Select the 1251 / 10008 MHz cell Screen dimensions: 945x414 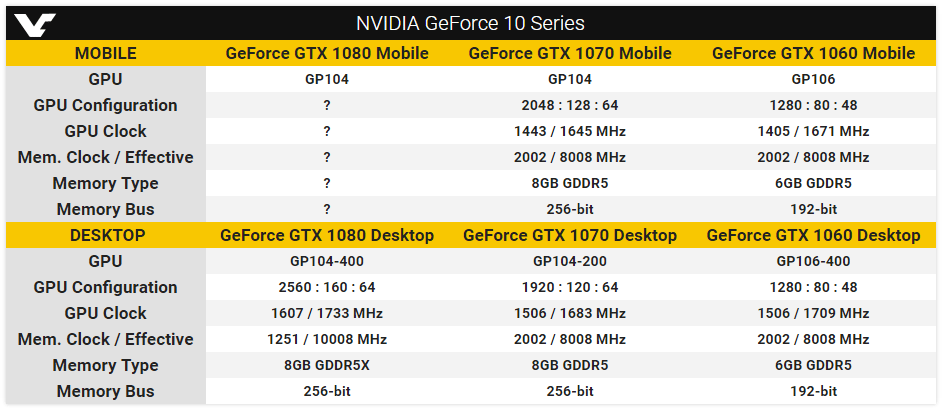[x=327, y=339]
